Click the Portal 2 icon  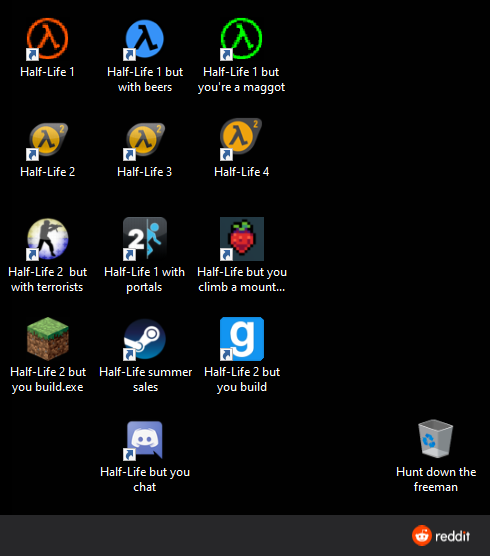coord(144,239)
